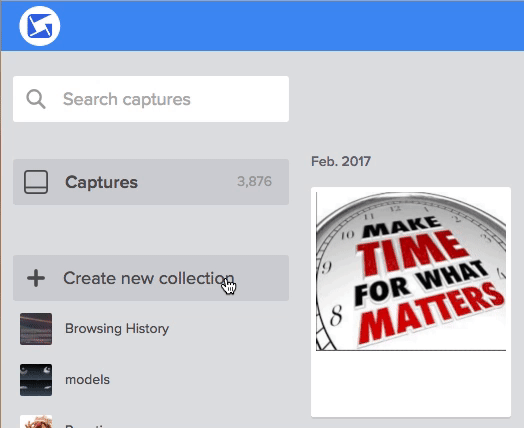Image resolution: width=524 pixels, height=428 pixels.
Task: Select the partially visible third collection thumbnail
Action: (x=36, y=421)
